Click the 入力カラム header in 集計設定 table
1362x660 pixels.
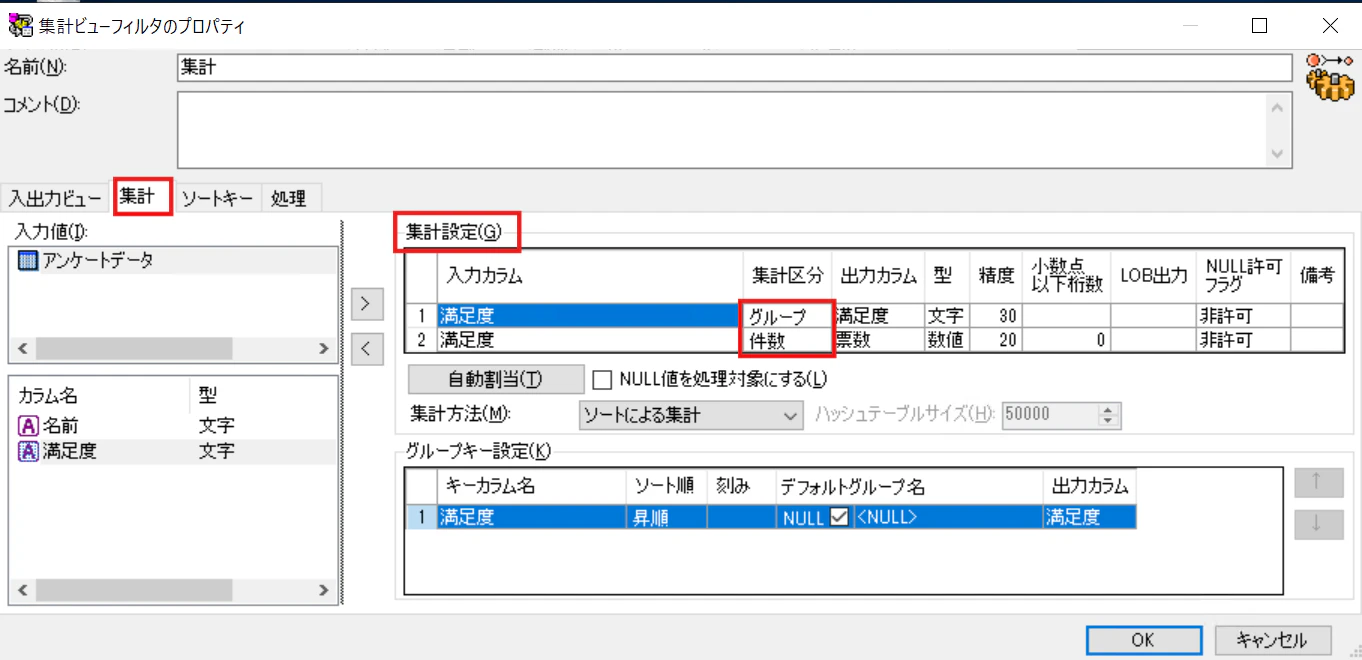[590, 275]
